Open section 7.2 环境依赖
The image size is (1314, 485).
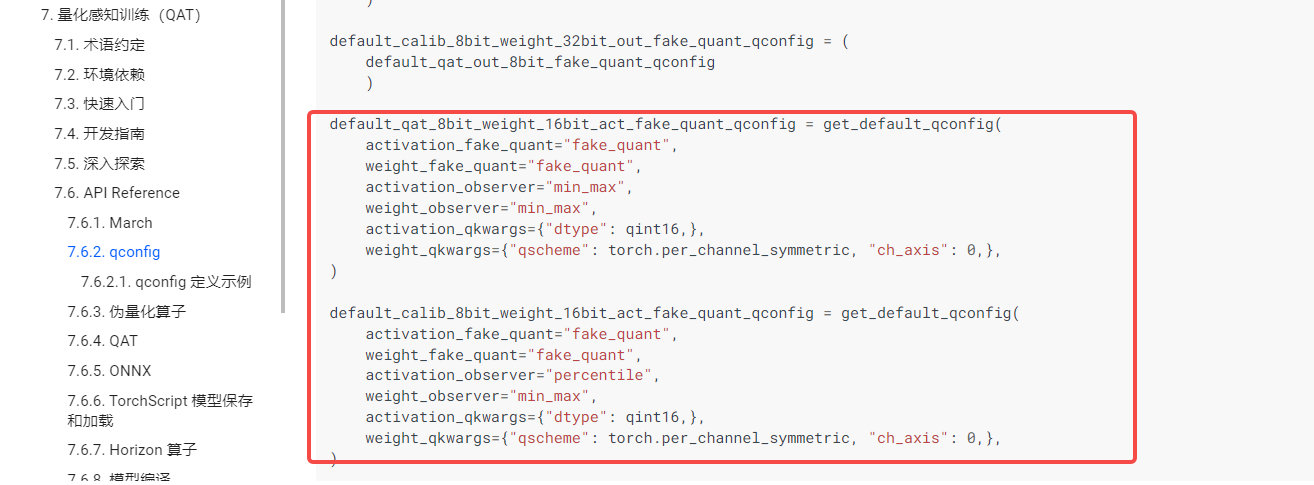coord(99,75)
